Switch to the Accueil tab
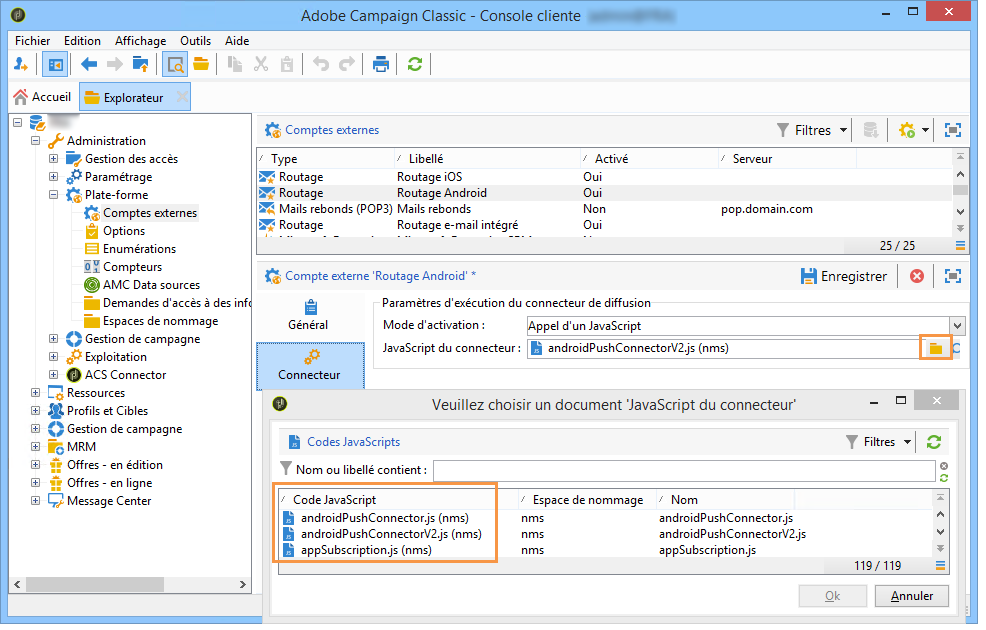The image size is (986, 630). 43,97
